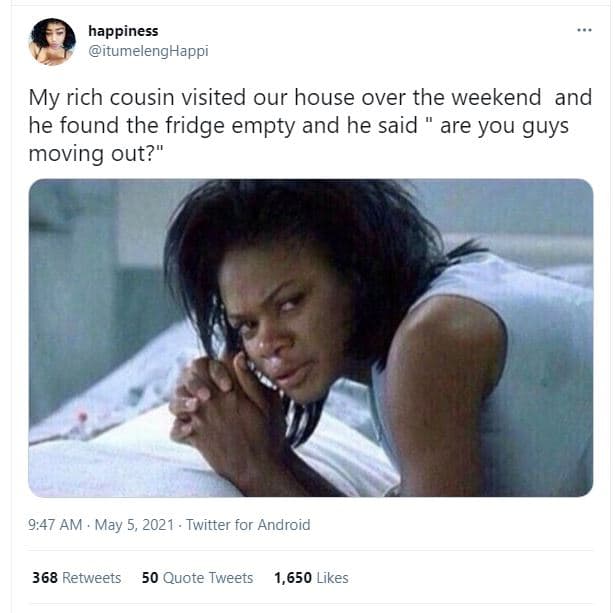View the 50 Quote Tweets

197,578
